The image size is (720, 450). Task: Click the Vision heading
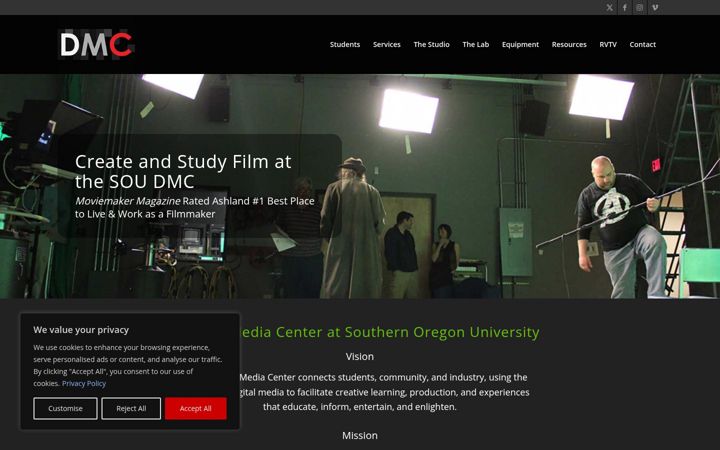360,356
